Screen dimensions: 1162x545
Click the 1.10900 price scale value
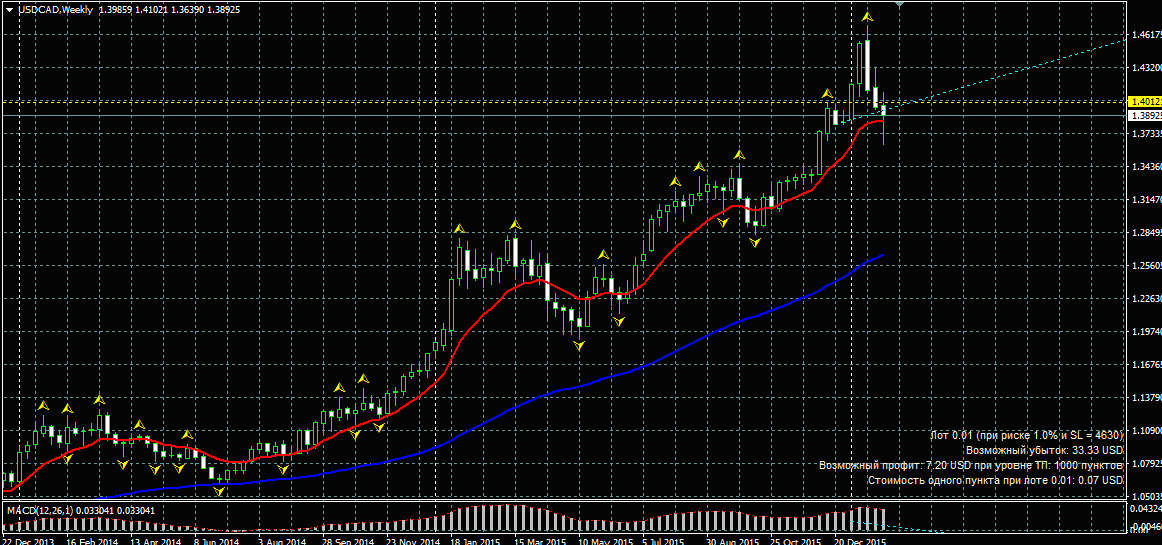click(x=1146, y=431)
